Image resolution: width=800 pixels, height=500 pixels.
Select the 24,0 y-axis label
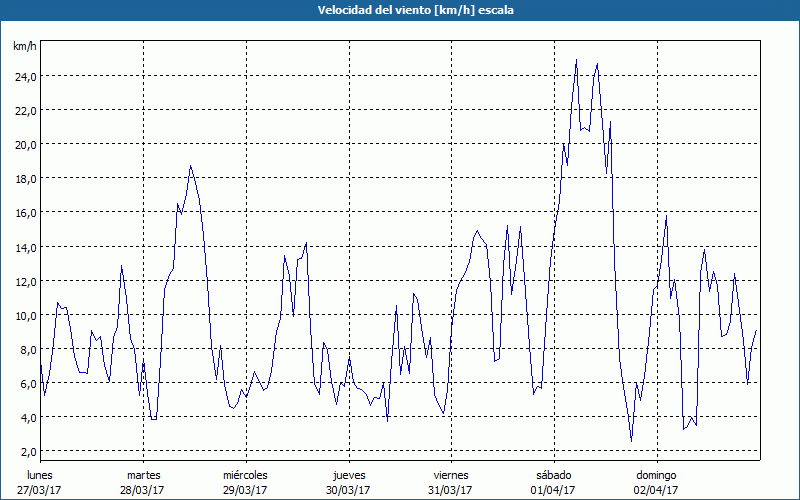click(x=25, y=76)
